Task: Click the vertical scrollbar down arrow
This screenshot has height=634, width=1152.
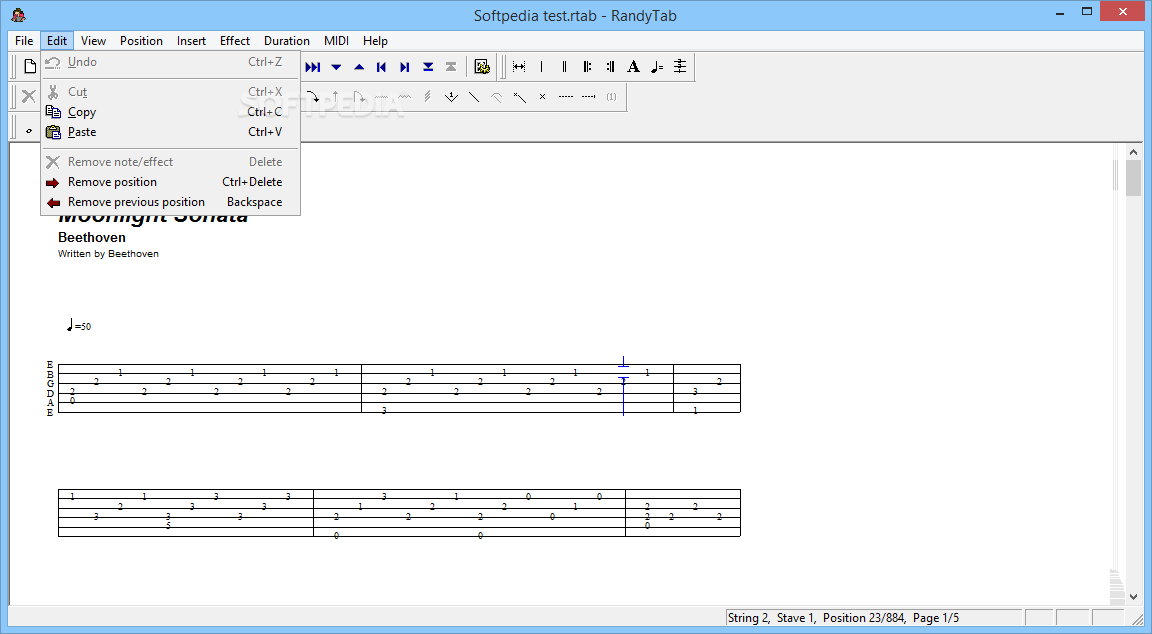Action: (1133, 597)
